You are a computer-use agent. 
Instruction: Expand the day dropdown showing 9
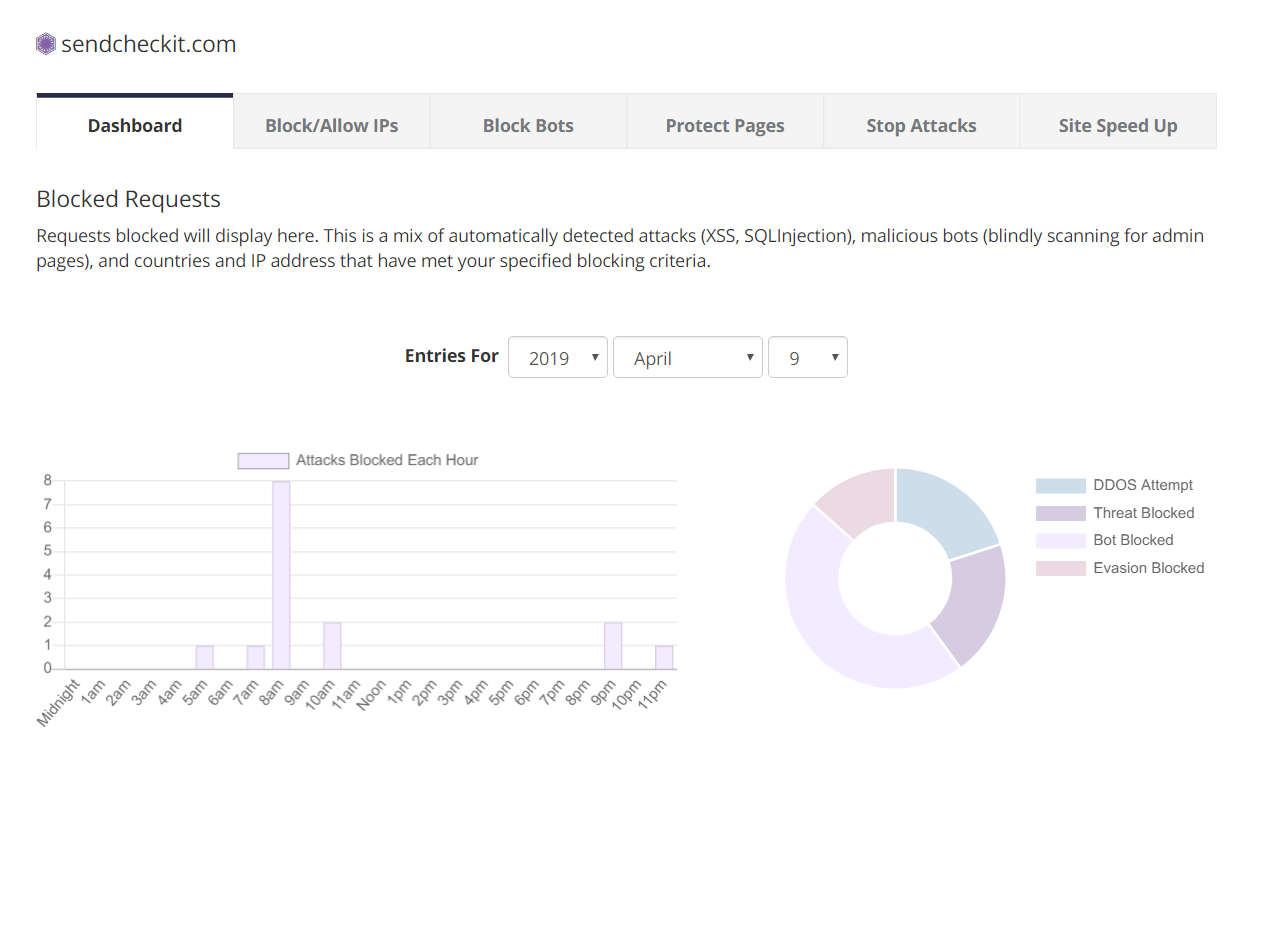(x=807, y=358)
